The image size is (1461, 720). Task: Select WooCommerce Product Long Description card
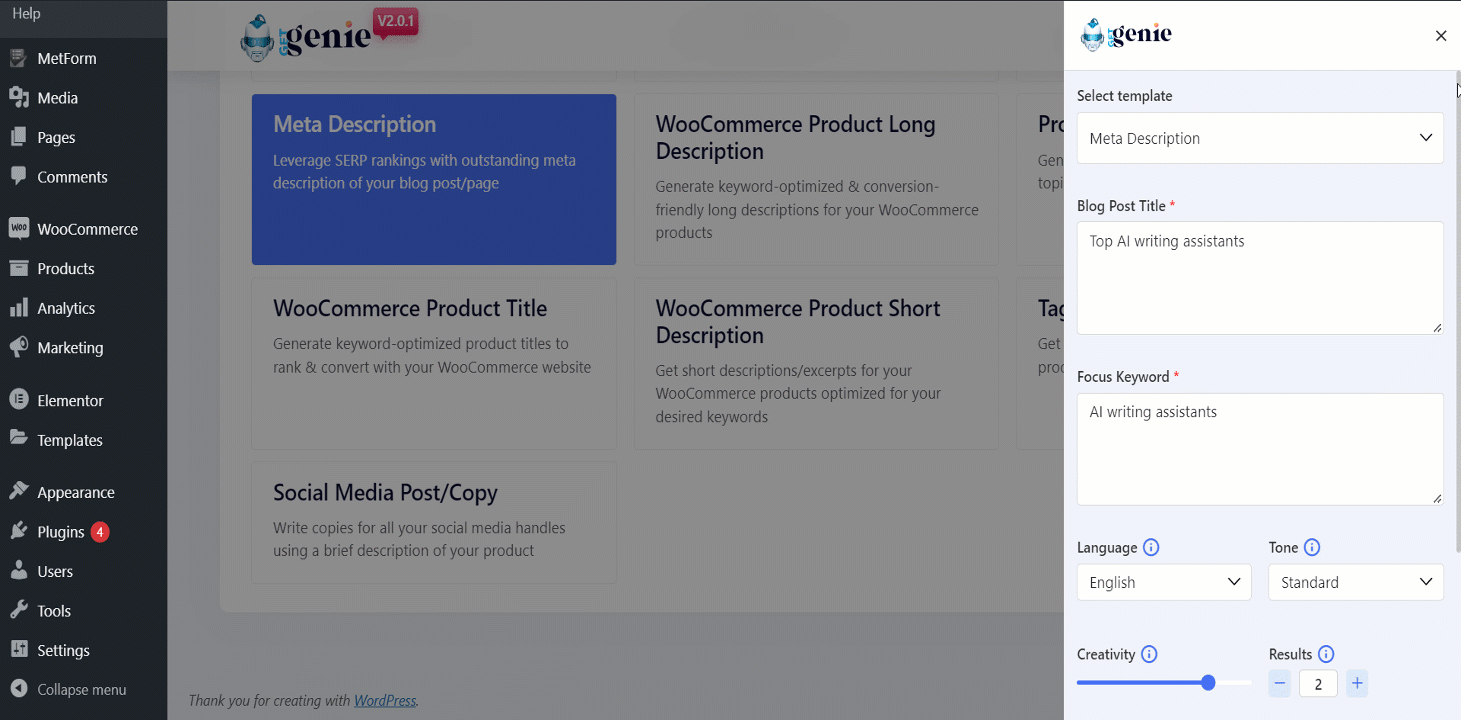click(816, 180)
